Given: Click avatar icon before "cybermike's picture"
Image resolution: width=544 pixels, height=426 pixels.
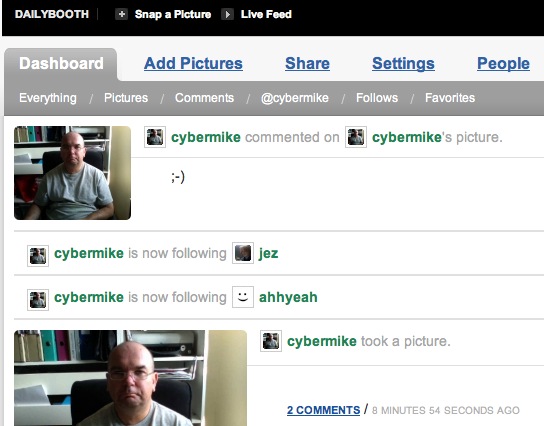Looking at the screenshot, I should pyautogui.click(x=356, y=137).
